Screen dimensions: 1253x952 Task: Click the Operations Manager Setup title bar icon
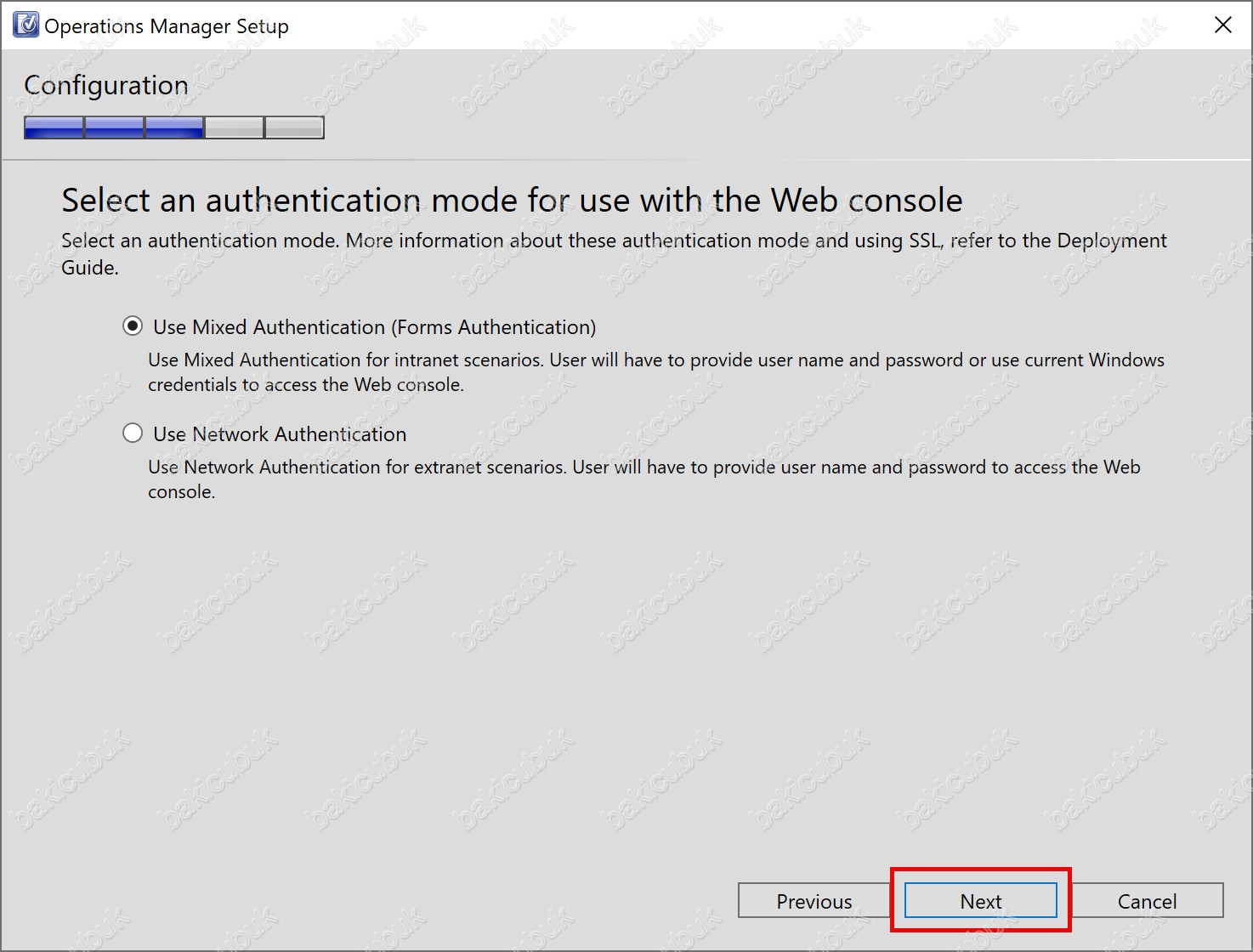click(x=26, y=25)
